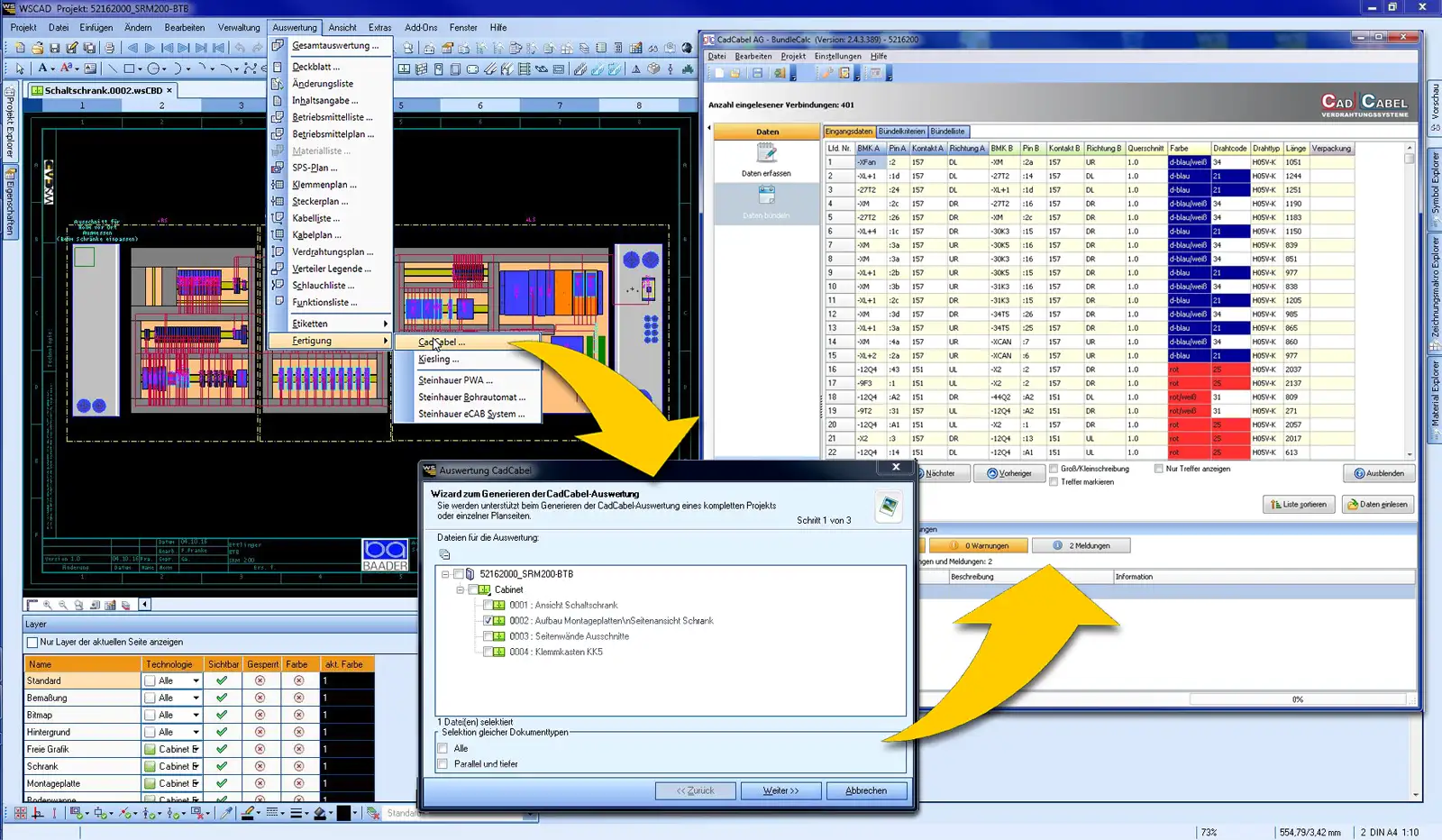
Task: Toggle Gesperrt for Bemaßung layer
Action: (260, 698)
